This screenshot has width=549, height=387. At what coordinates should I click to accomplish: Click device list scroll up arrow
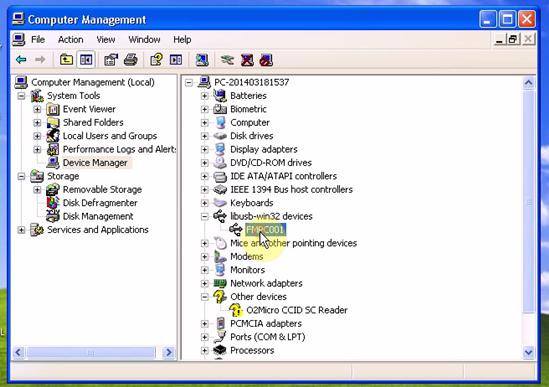(528, 83)
